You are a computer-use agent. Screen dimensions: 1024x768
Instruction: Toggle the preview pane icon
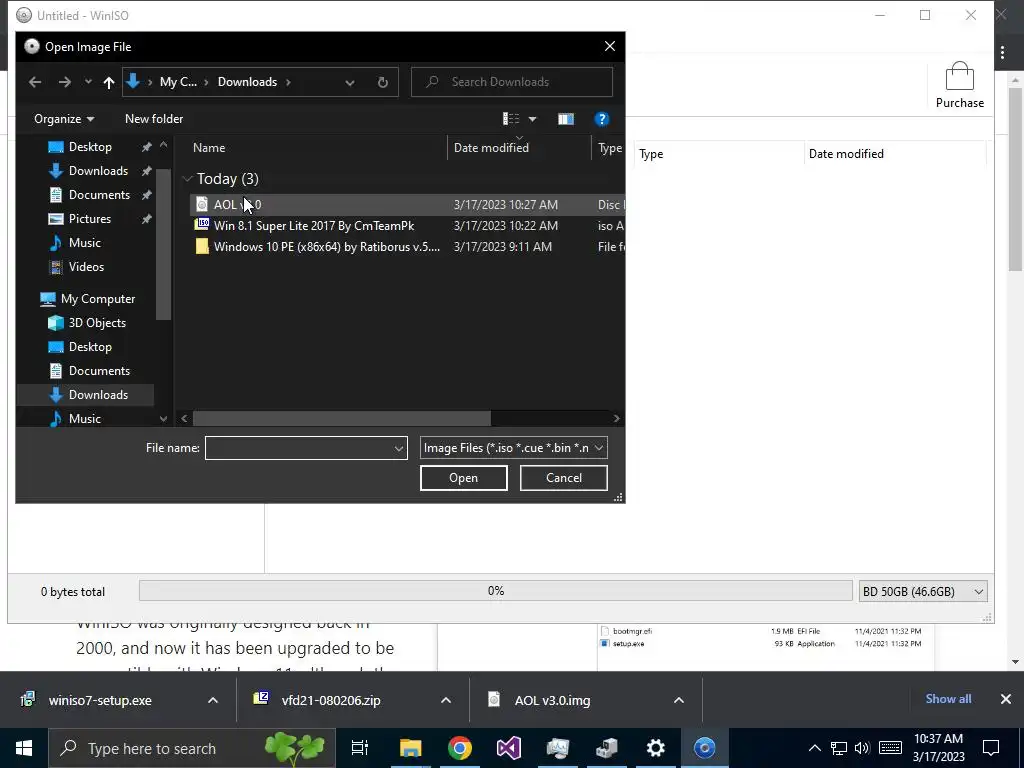tap(566, 119)
